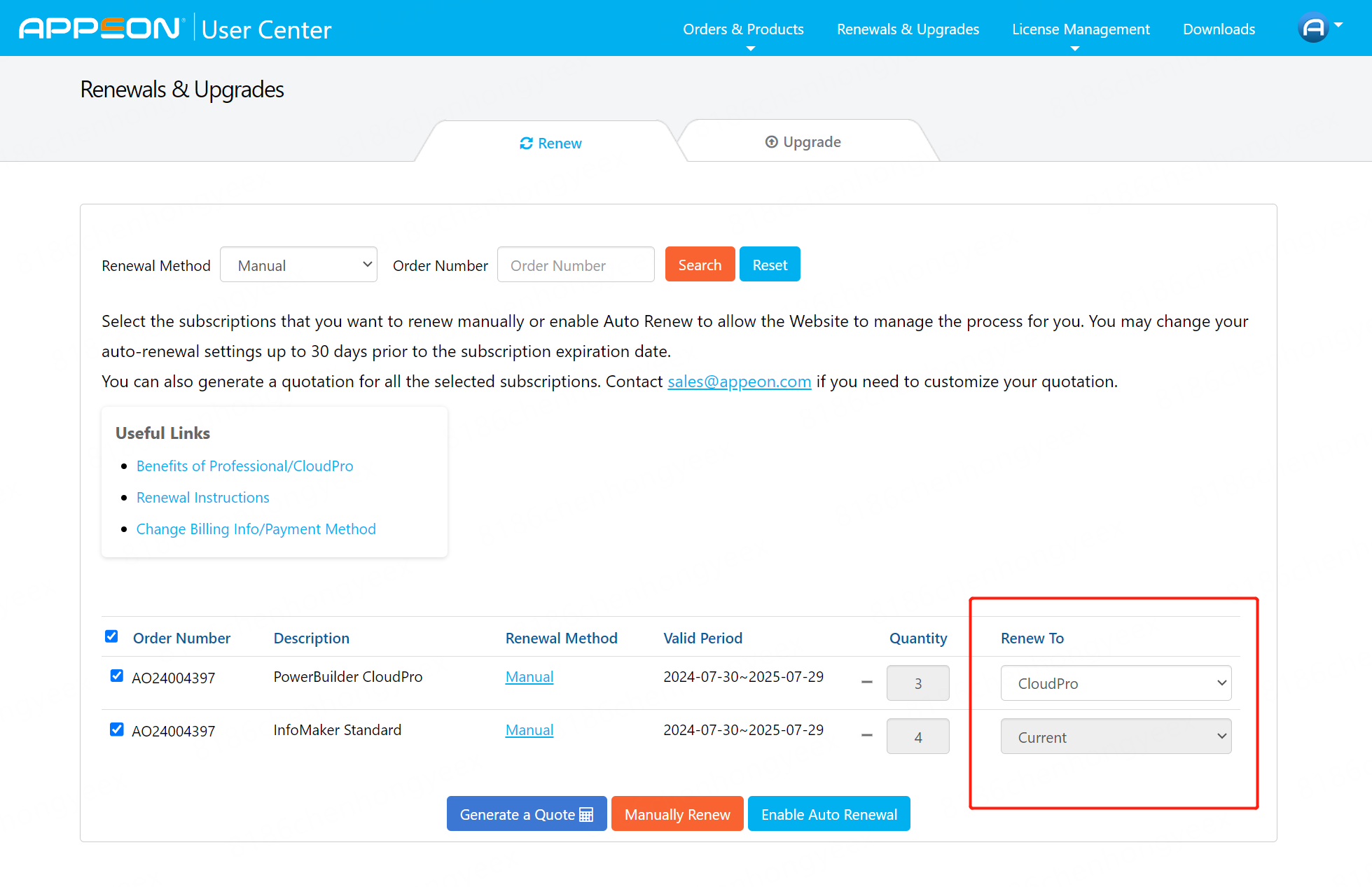
Task: Click the Description column header
Action: coord(311,638)
